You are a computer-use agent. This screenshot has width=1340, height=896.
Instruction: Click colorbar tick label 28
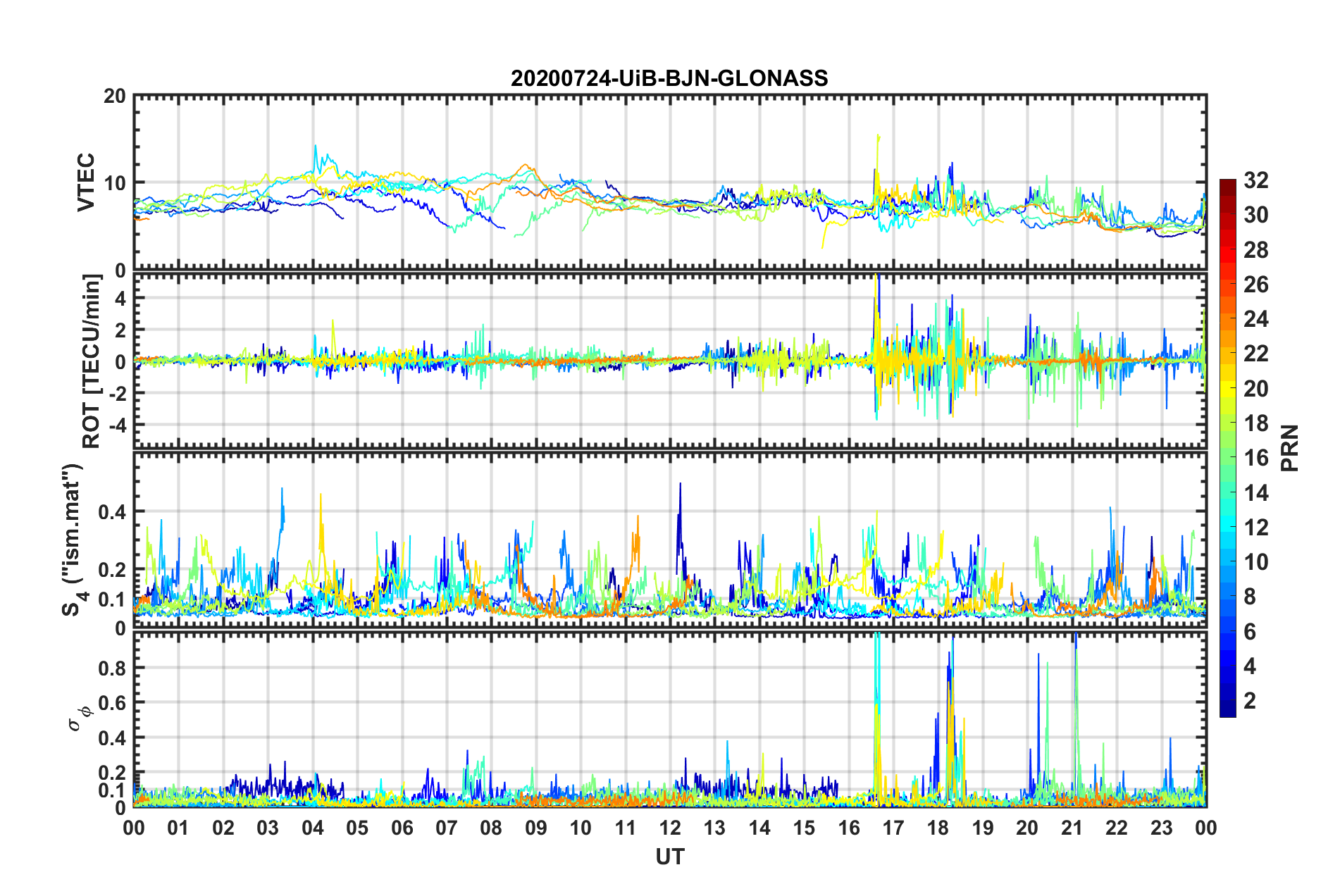click(x=1255, y=250)
